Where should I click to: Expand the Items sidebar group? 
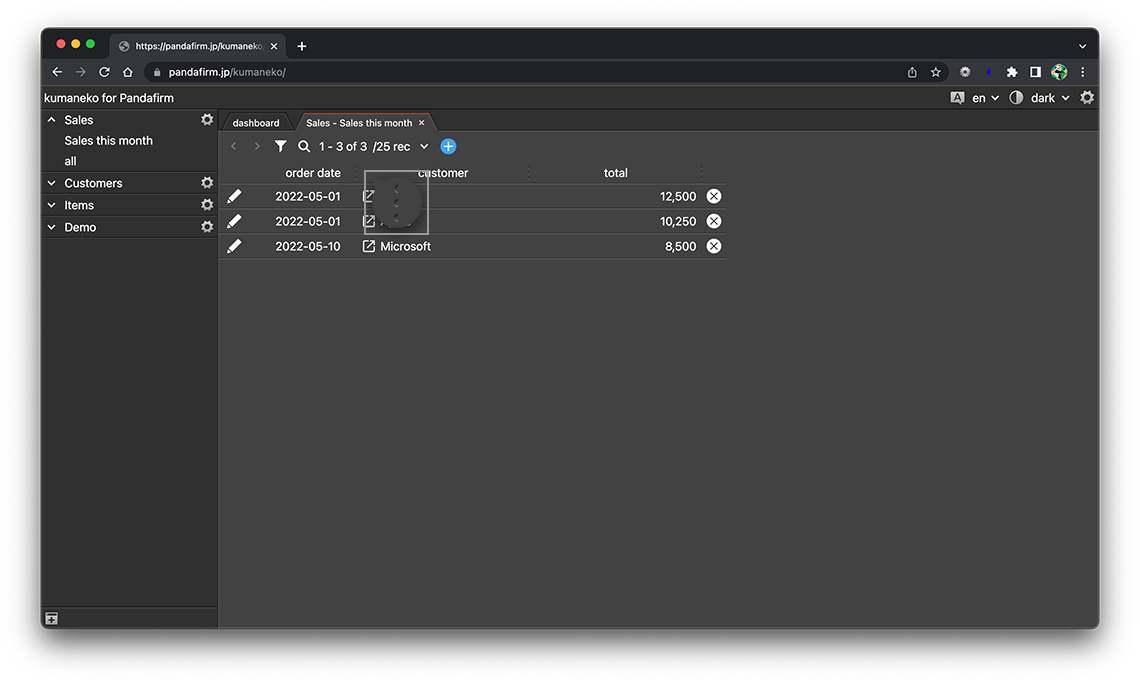(x=52, y=205)
